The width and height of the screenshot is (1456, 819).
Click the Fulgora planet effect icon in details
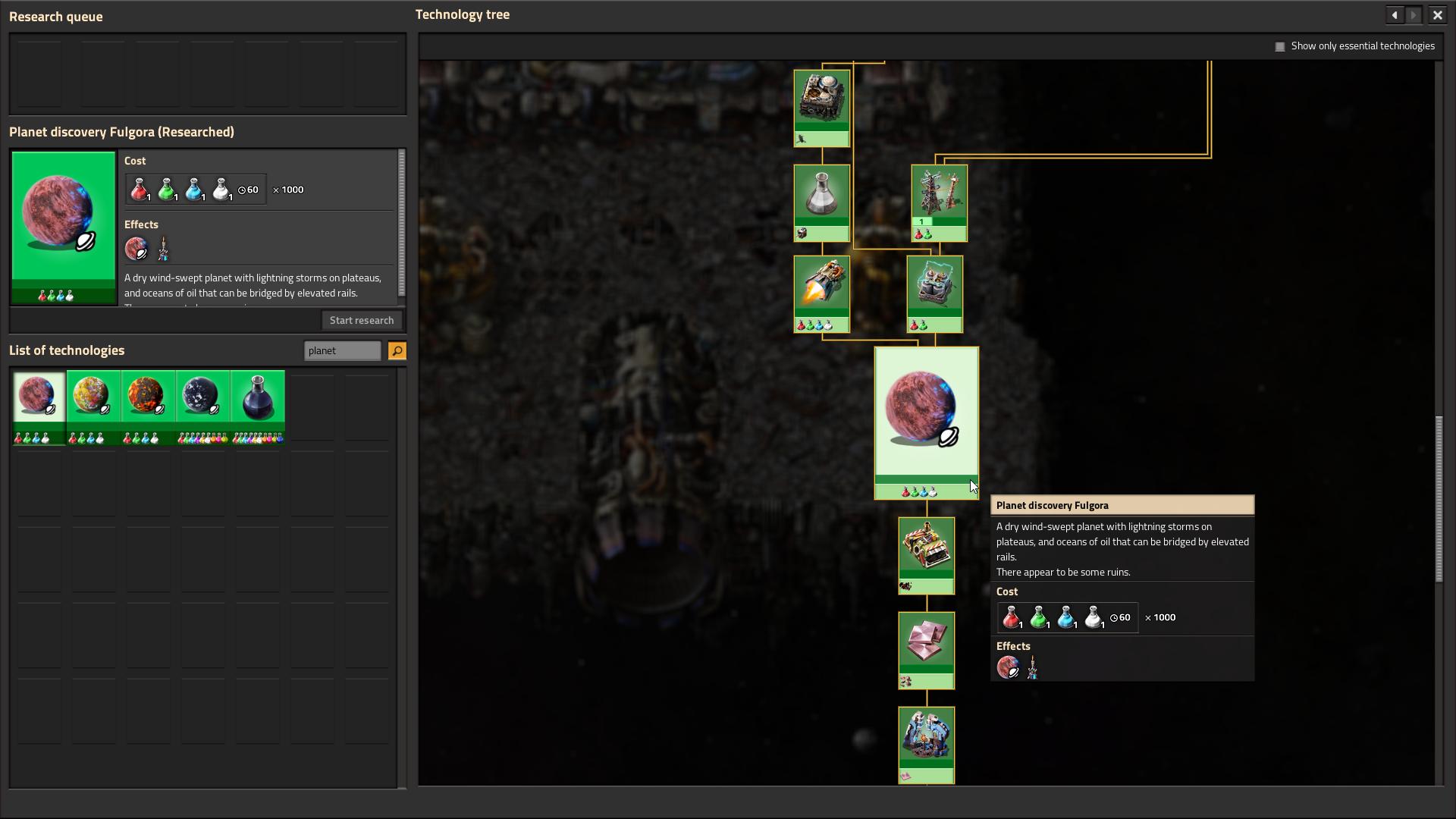pyautogui.click(x=136, y=249)
